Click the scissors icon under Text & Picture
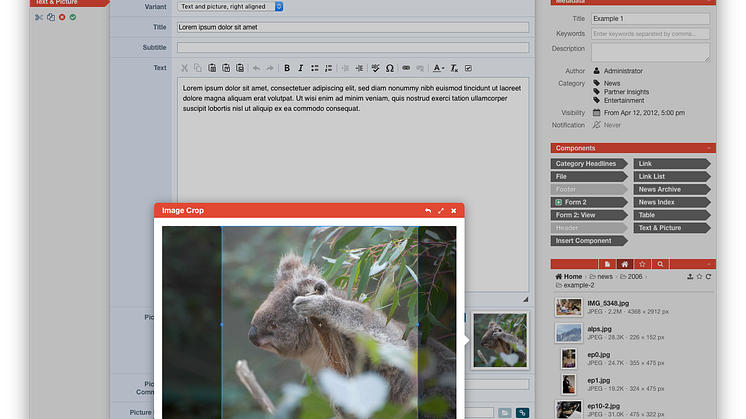Screen dimensions: 746x419 [x=39, y=17]
